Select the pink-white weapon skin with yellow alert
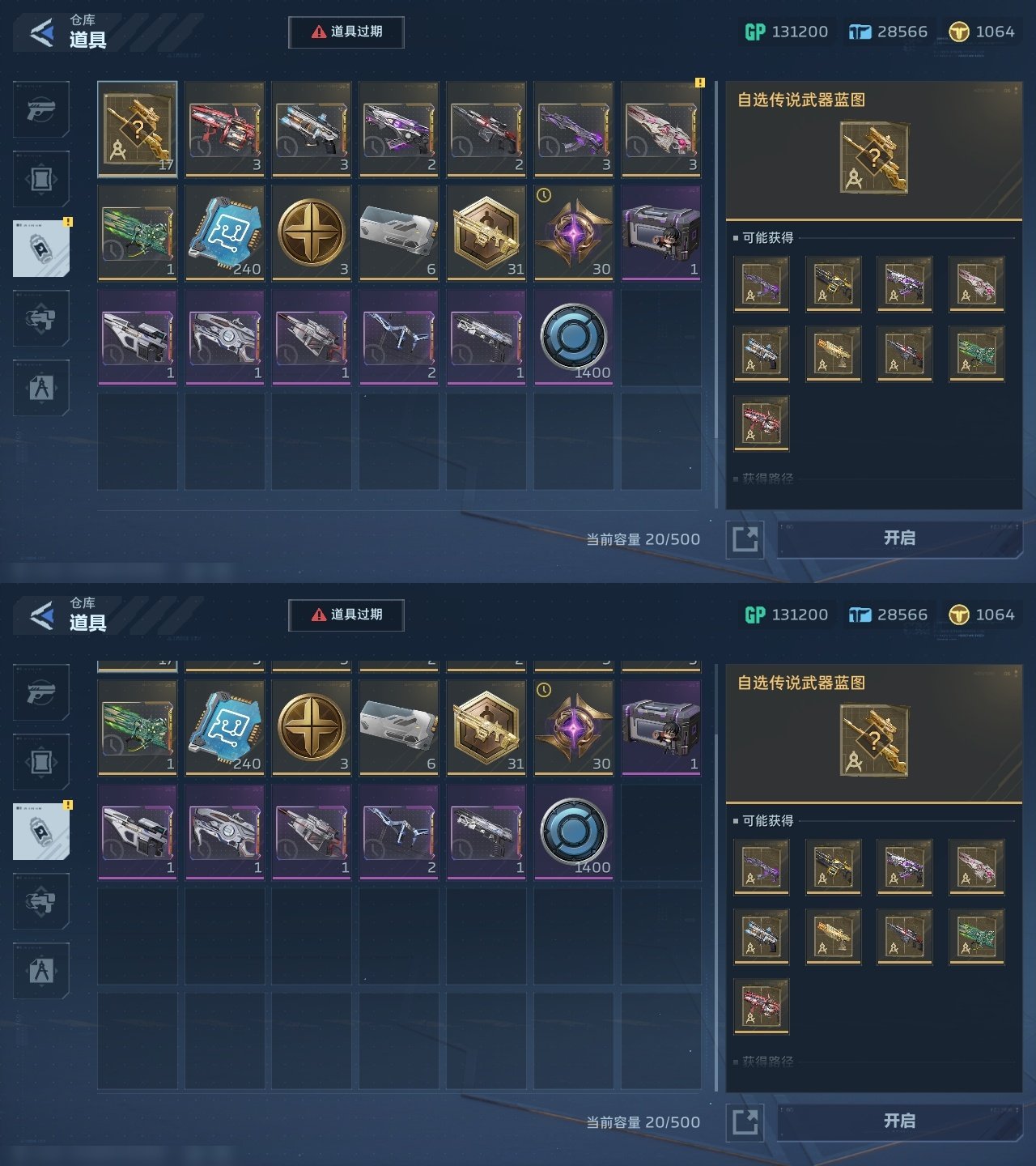Screen dimensions: 1036x1166 (x=661, y=129)
